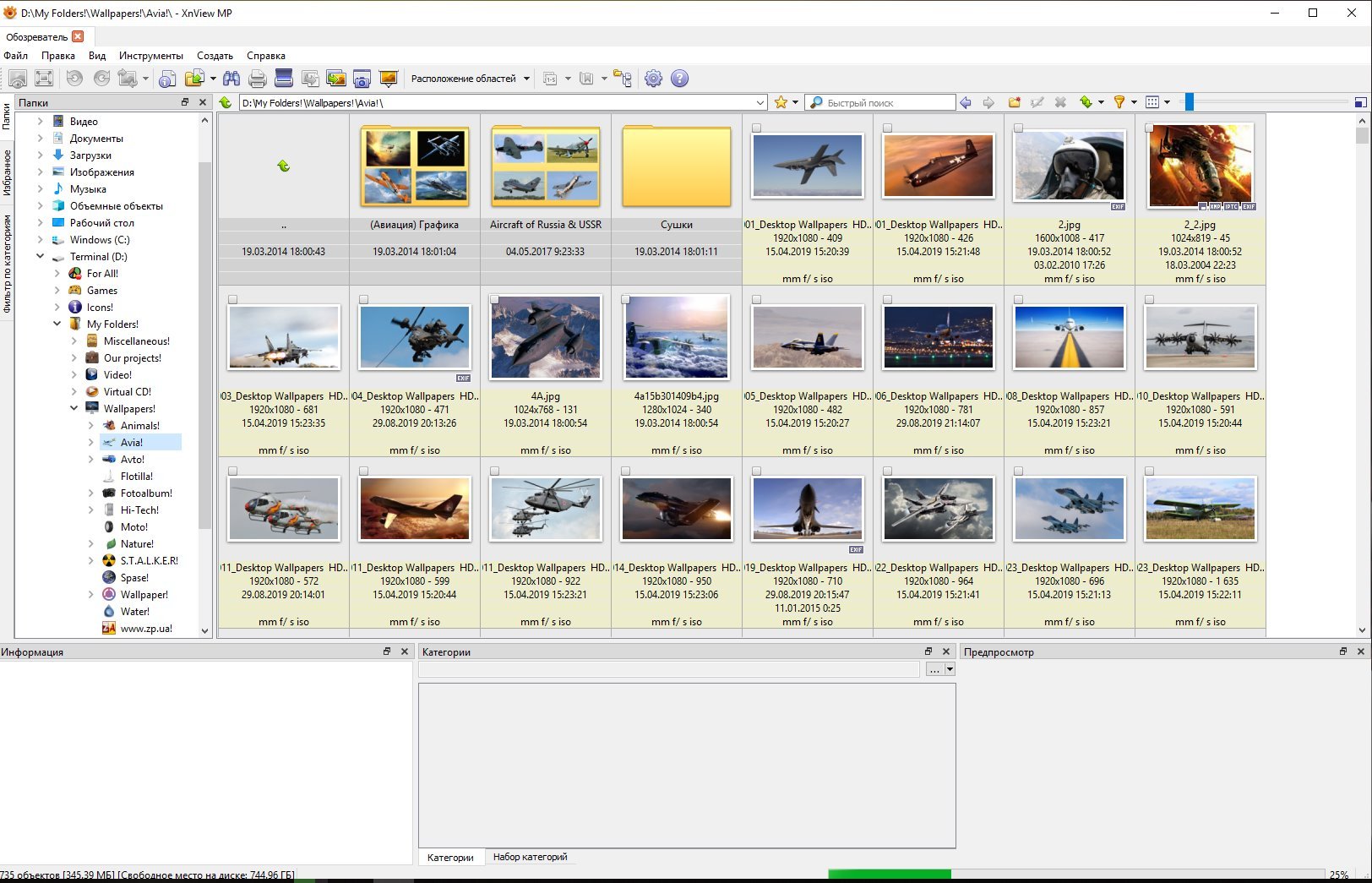This screenshot has width=1372, height=883.
Task: Click the screen capture camera icon
Action: coord(362,79)
